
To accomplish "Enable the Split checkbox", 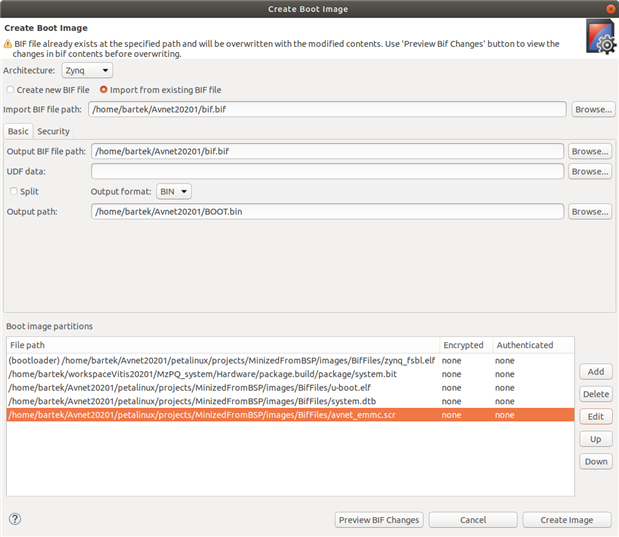I will (14, 191).
